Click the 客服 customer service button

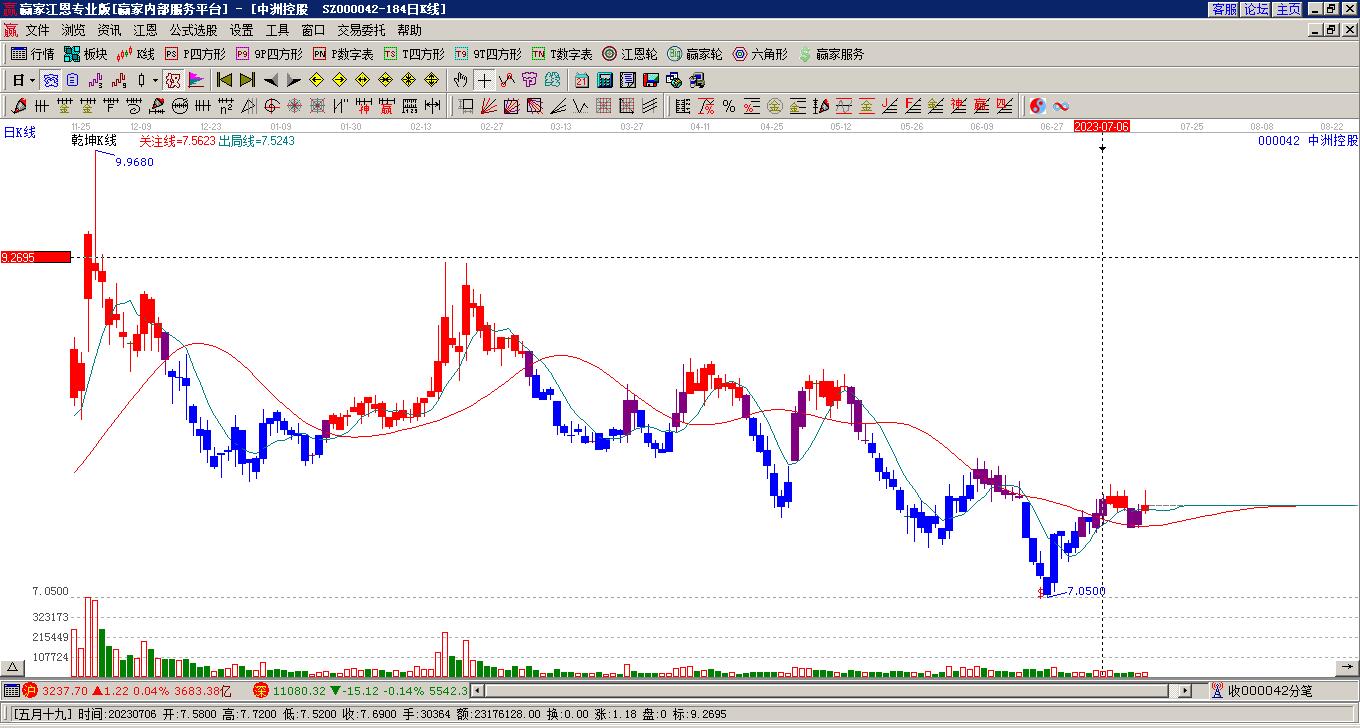pos(1224,9)
